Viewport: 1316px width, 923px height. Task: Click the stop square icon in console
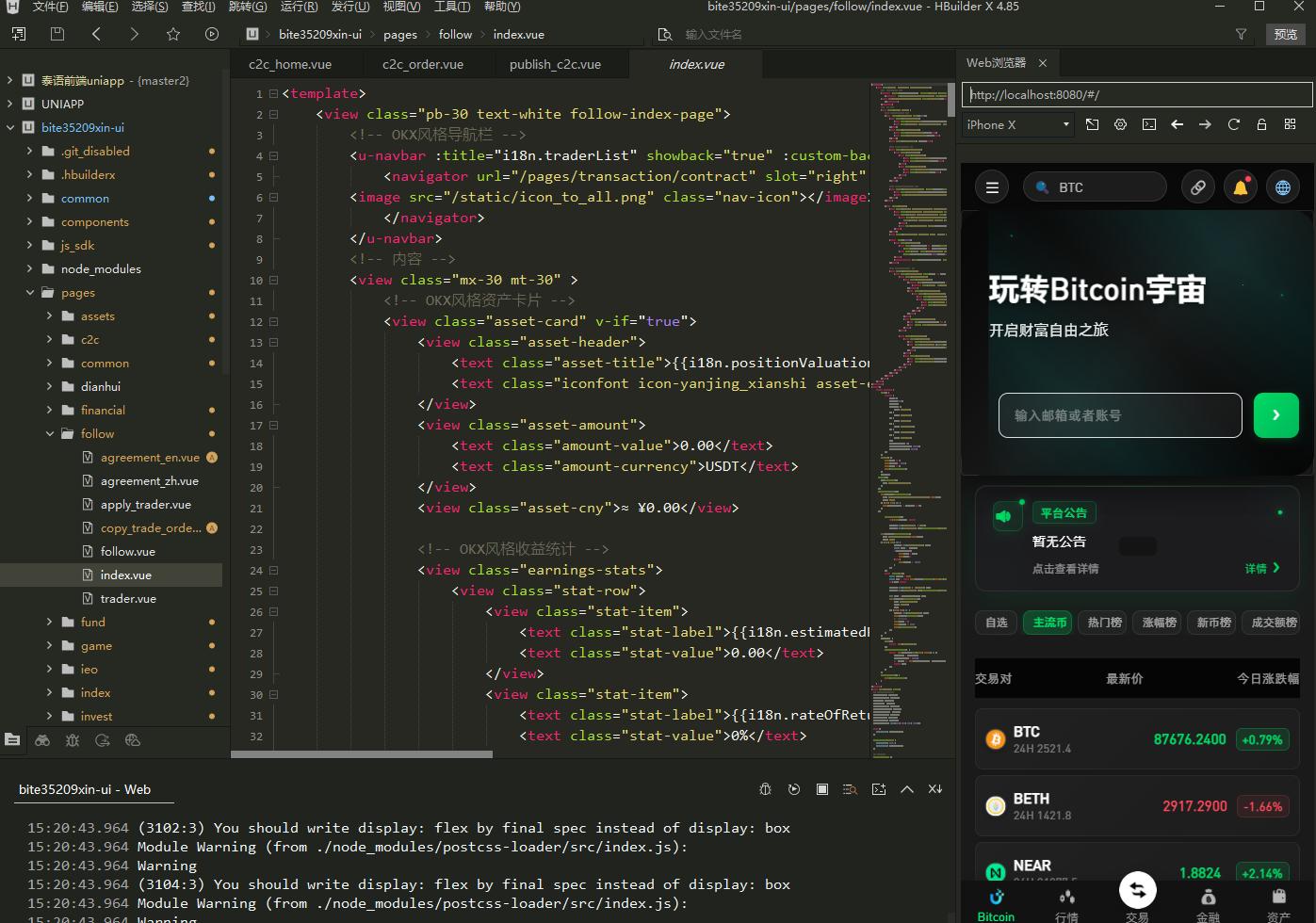click(x=822, y=789)
